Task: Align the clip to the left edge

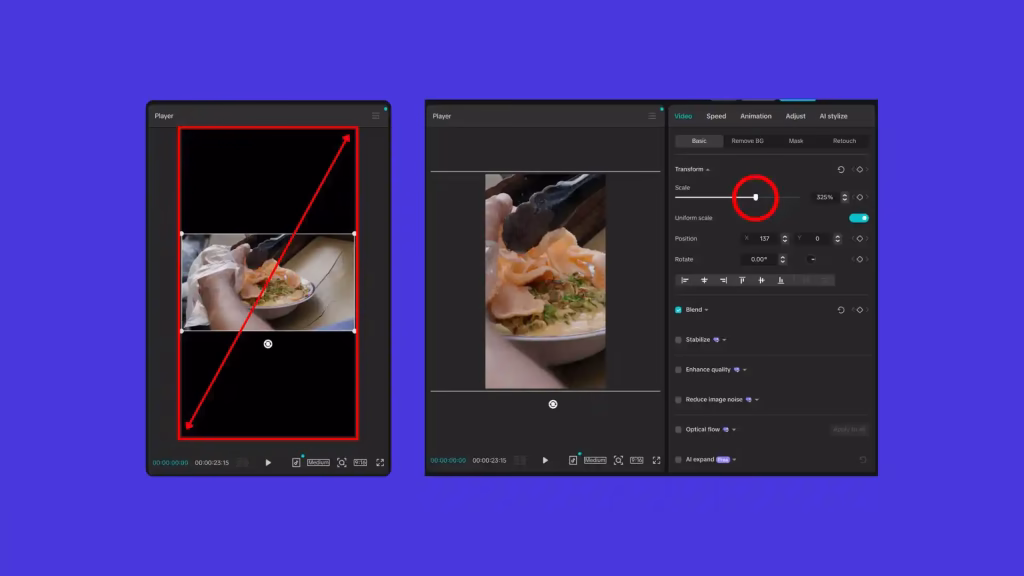Action: (685, 280)
